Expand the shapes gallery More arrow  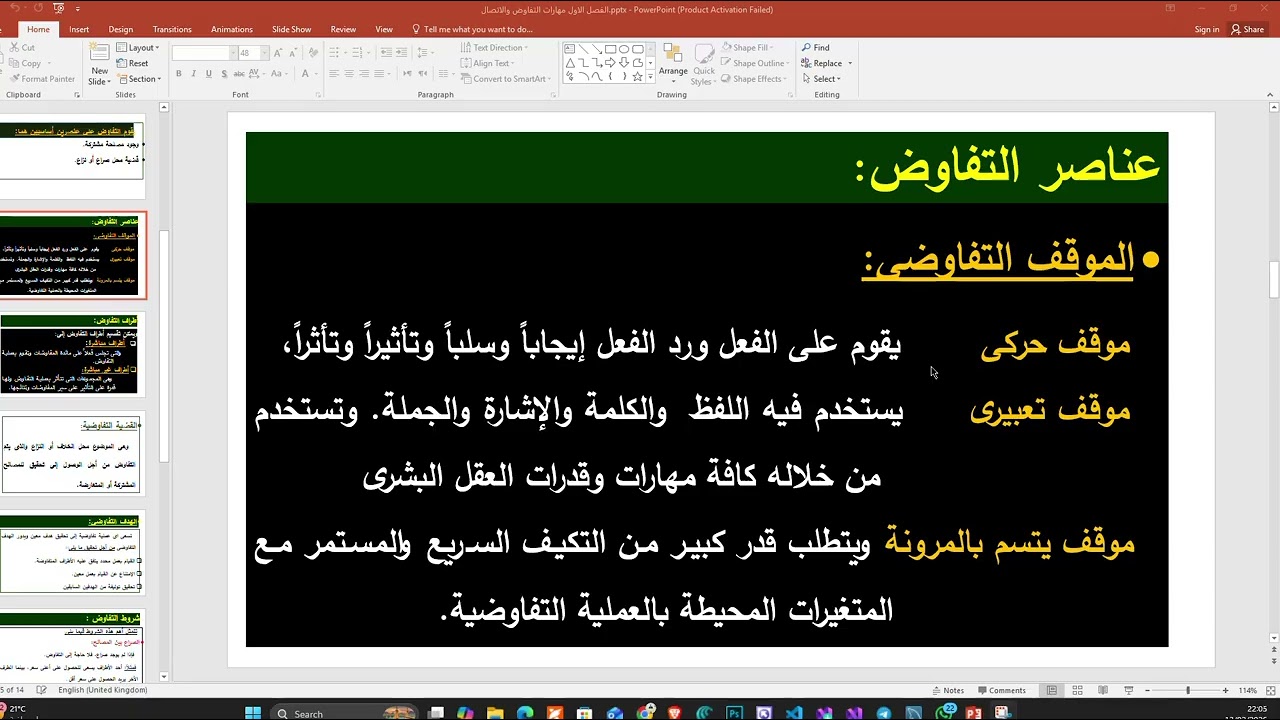pos(650,76)
